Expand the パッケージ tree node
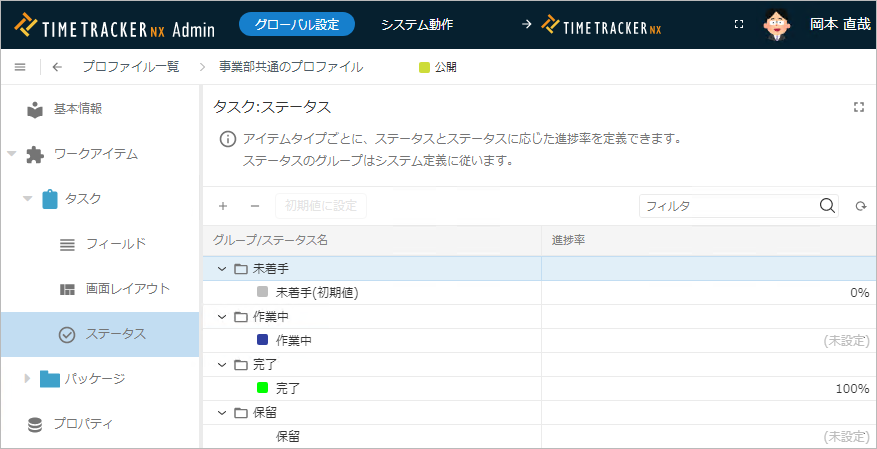Viewport: 877px width, 449px height. 28,379
